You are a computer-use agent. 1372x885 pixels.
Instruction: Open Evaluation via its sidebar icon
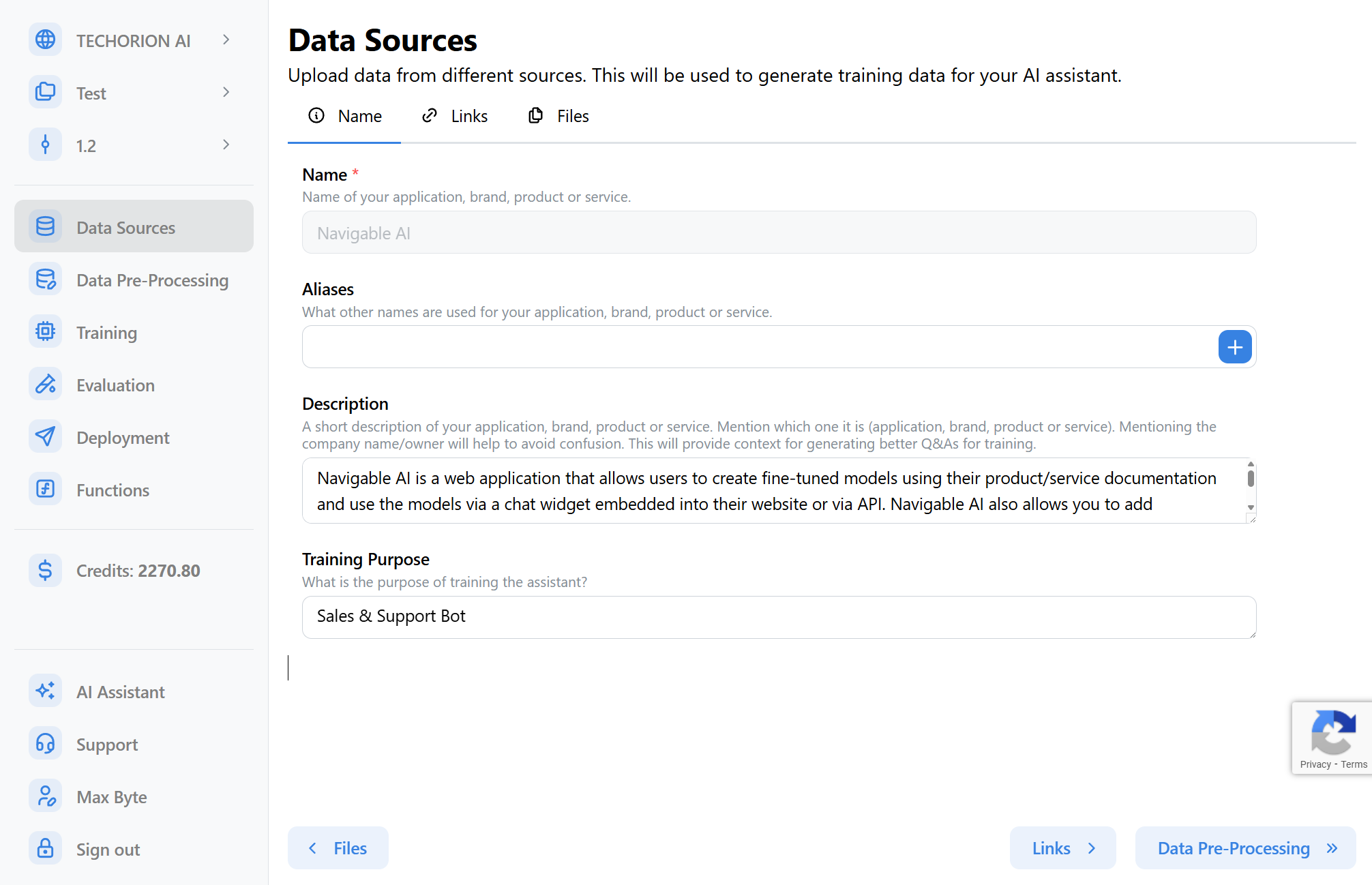(45, 385)
